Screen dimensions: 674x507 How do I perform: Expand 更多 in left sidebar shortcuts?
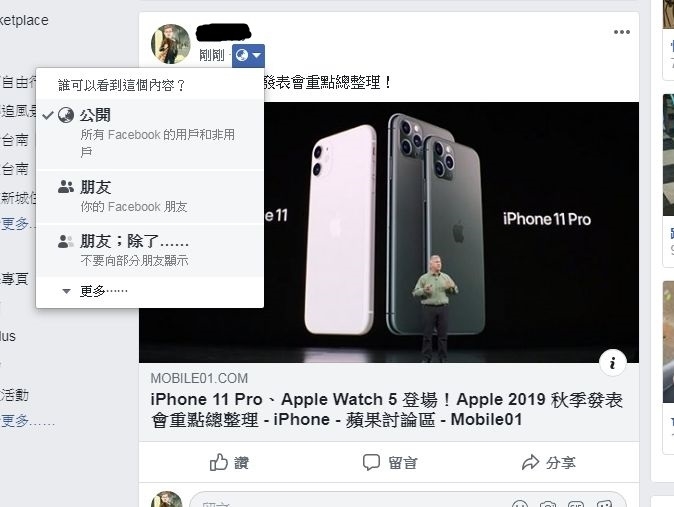(18, 224)
